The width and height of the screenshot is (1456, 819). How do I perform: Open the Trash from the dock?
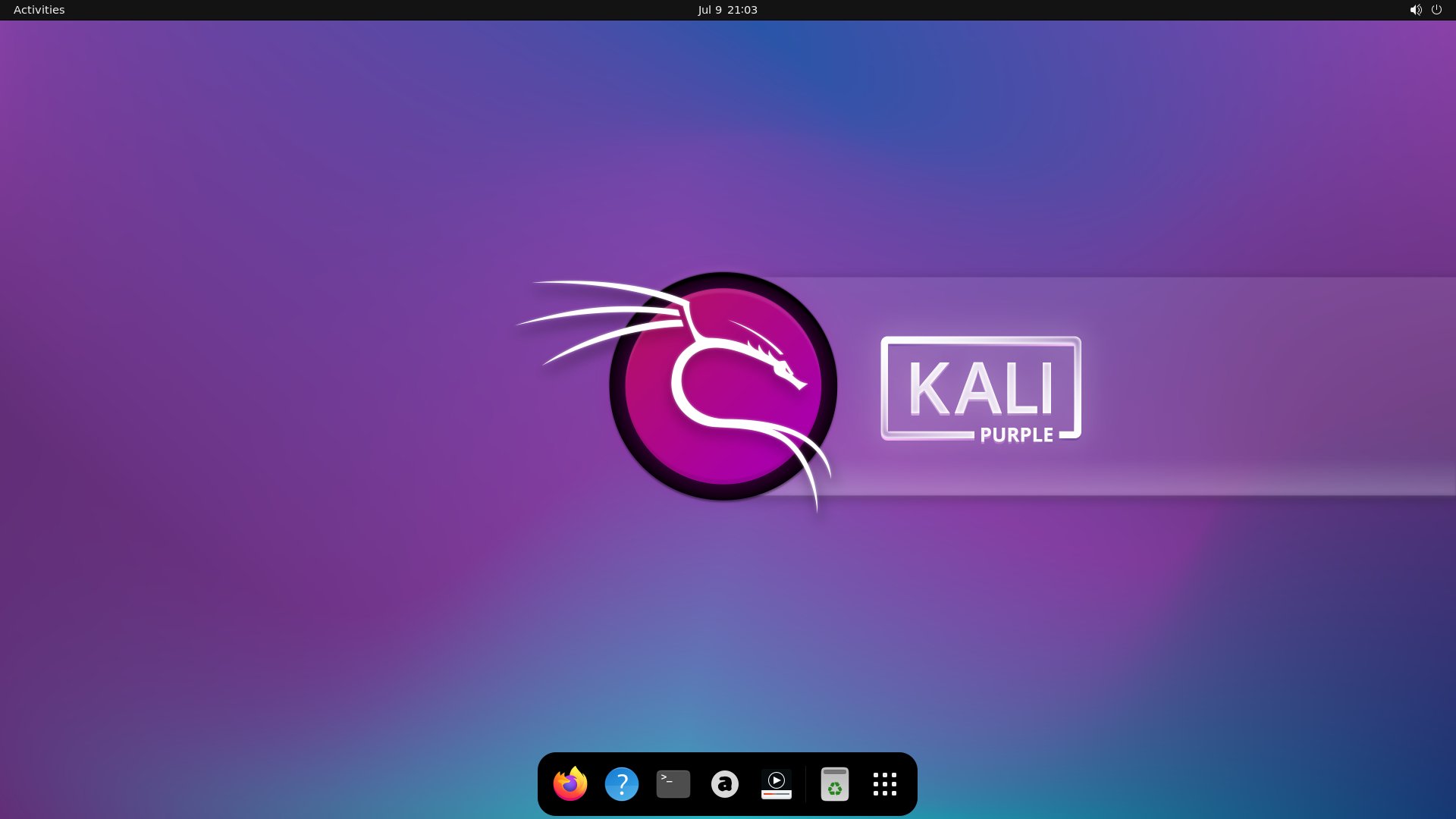pos(834,784)
